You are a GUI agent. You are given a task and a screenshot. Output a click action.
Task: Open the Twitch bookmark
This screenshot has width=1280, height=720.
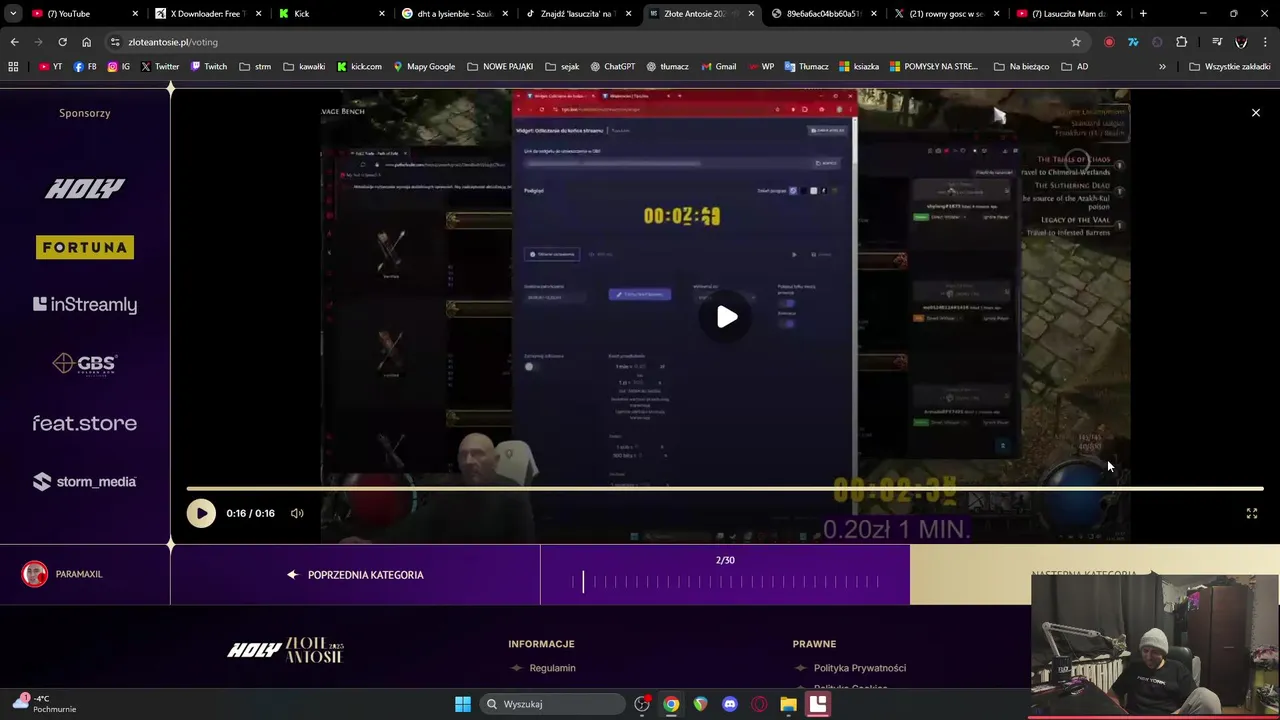coord(208,67)
